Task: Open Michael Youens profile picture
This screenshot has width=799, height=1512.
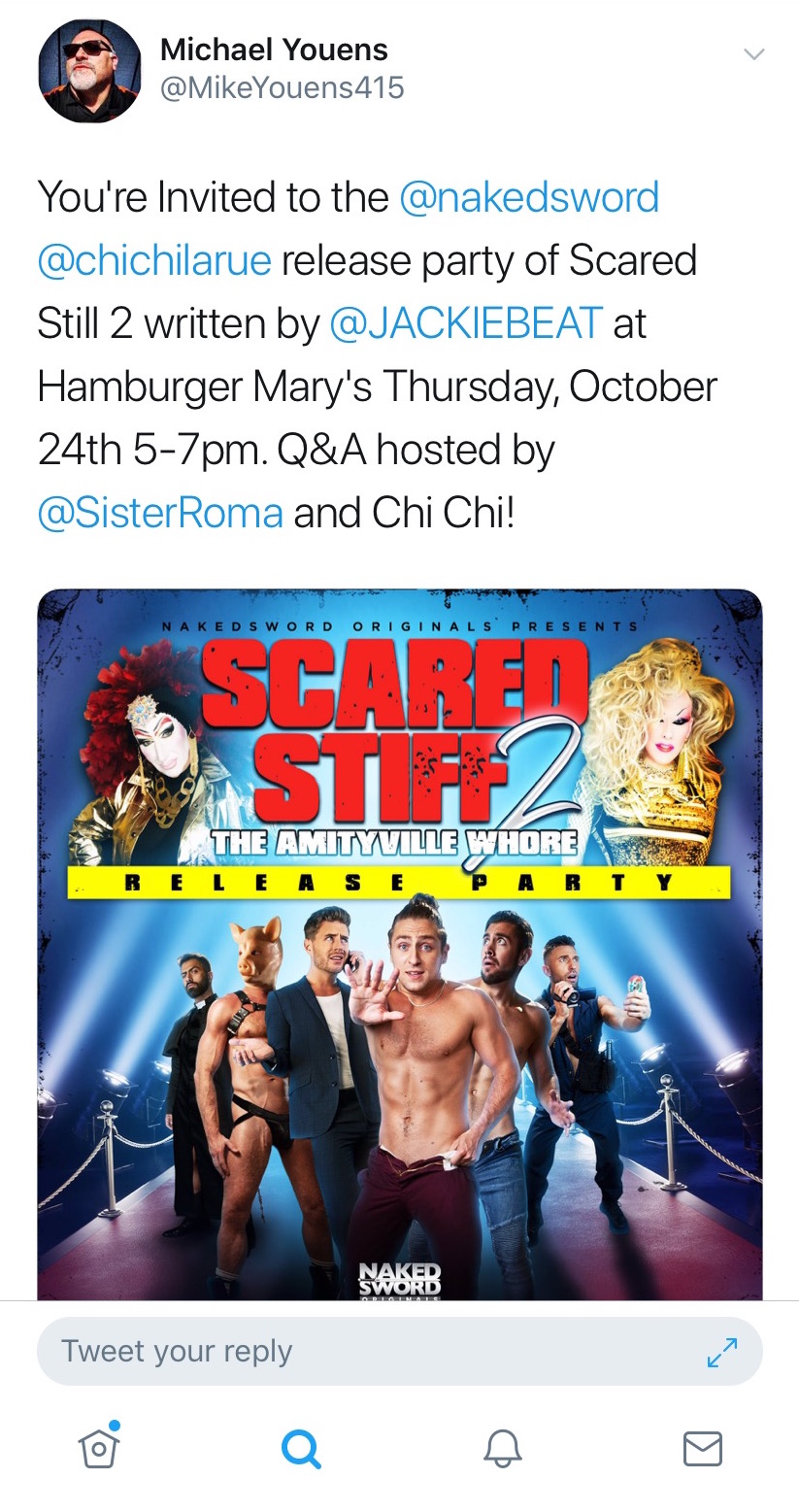Action: [x=90, y=70]
